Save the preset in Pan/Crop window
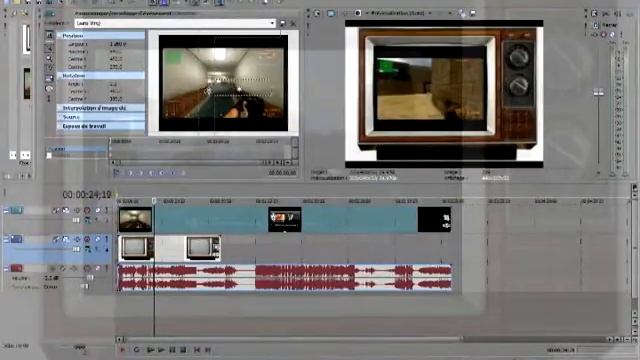The height and width of the screenshot is (360, 640). coord(283,24)
